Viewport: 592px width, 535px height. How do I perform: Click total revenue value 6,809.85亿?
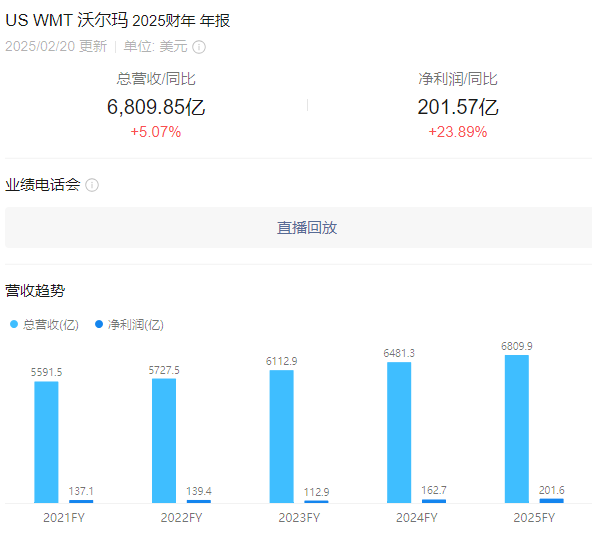click(156, 107)
